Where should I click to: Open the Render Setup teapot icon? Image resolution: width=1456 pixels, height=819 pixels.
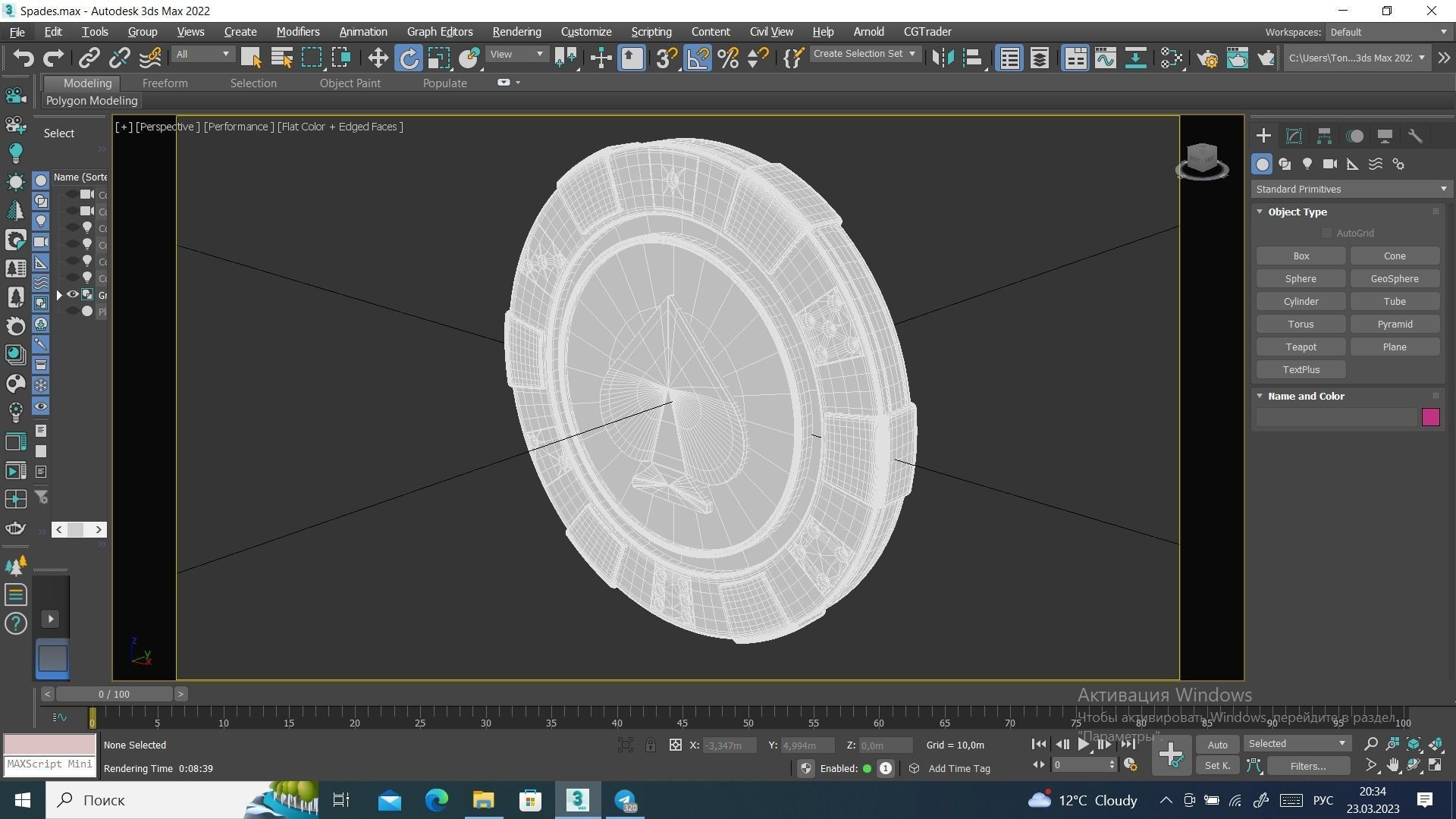click(1207, 58)
